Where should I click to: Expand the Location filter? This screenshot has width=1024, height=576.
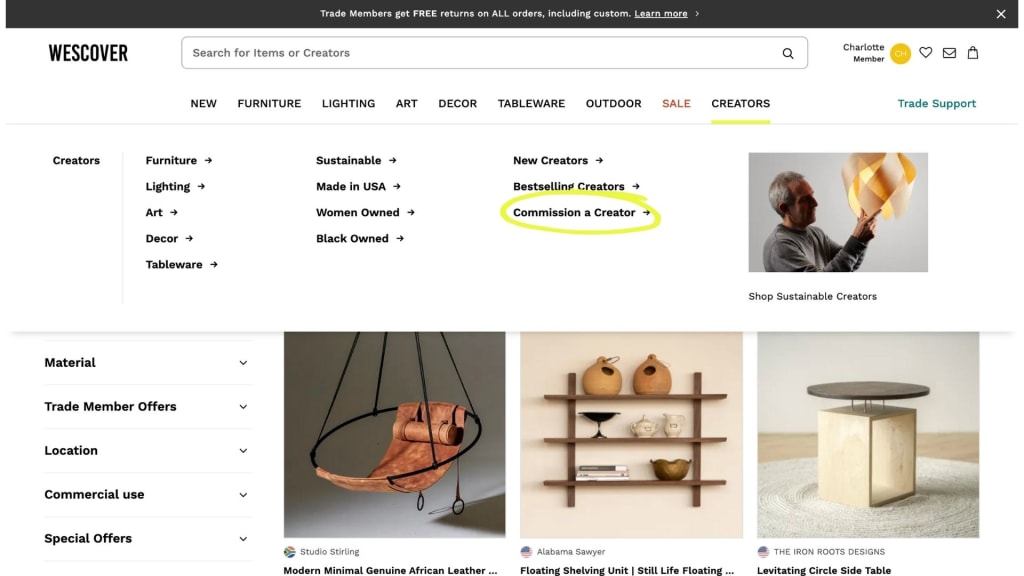(x=147, y=451)
